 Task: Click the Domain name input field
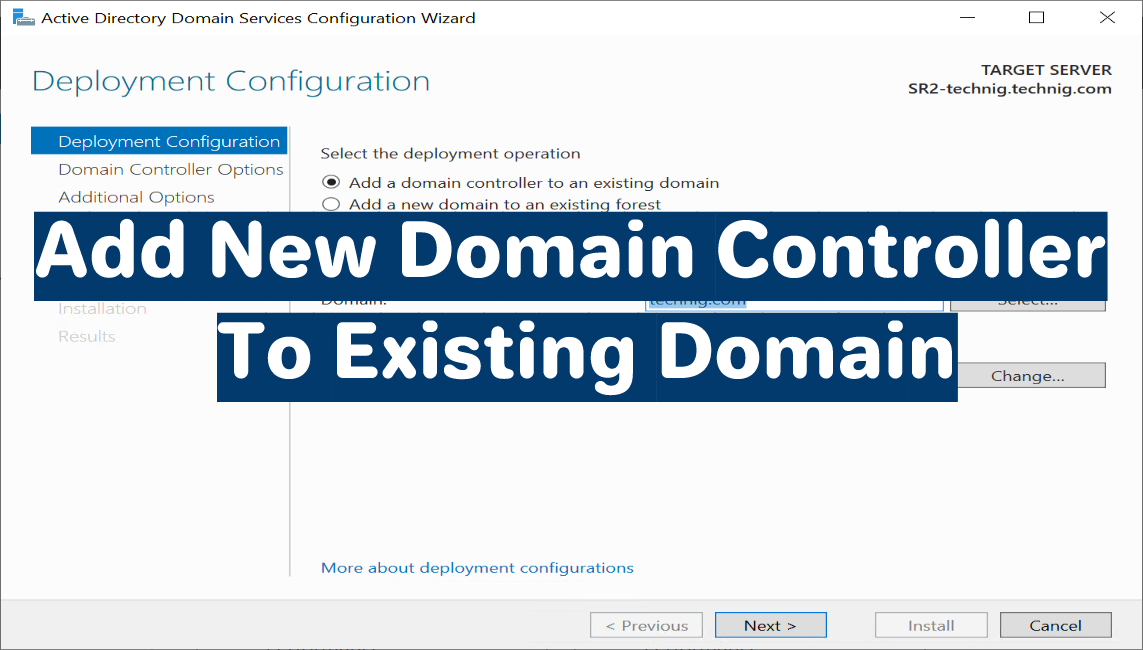795,305
